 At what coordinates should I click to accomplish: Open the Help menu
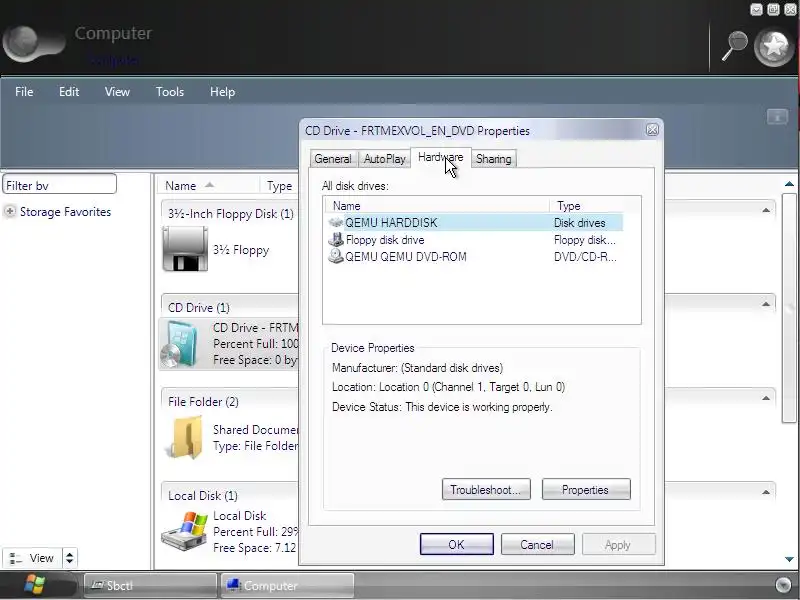pos(222,92)
